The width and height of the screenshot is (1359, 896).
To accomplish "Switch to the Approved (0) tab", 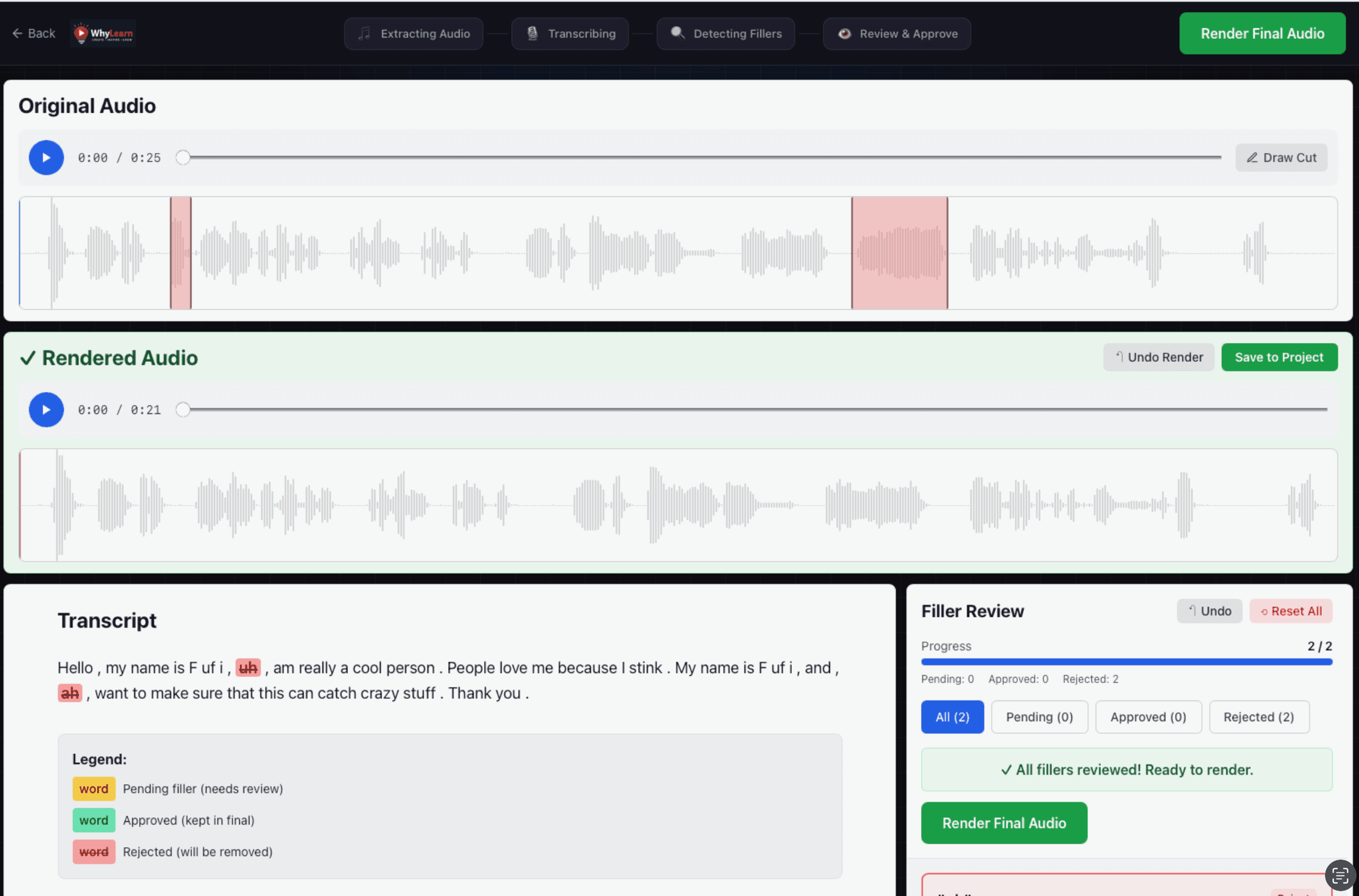I will coord(1148,717).
